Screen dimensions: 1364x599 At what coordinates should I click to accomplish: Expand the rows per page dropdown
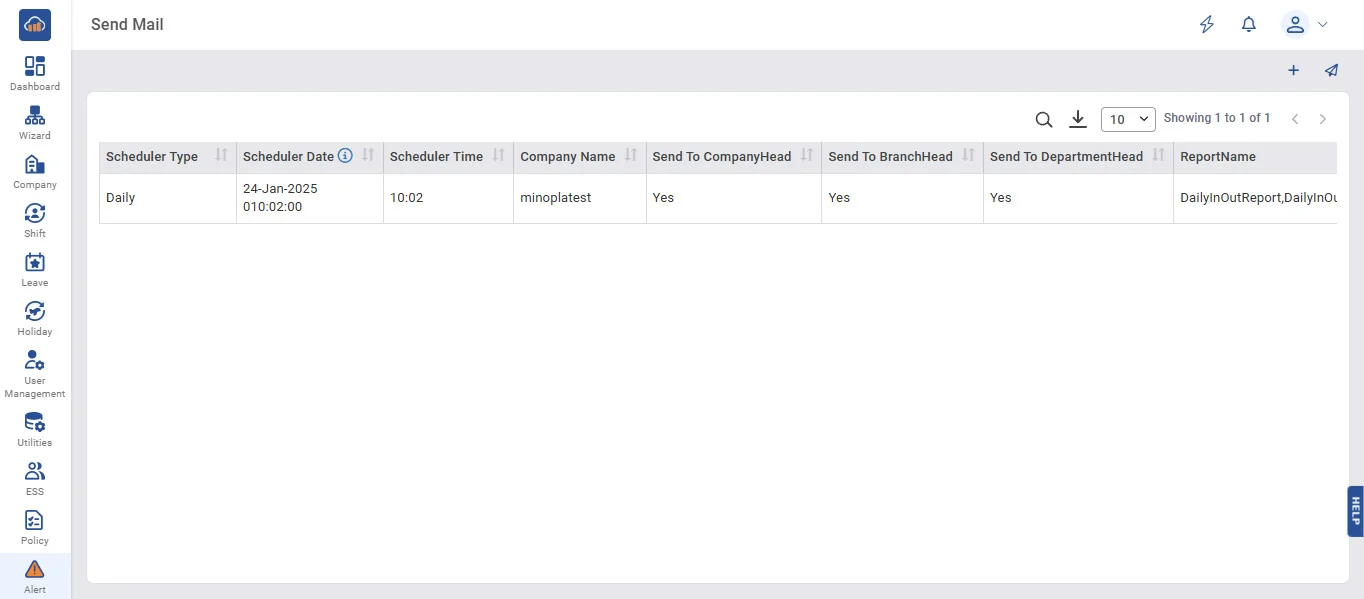click(1128, 120)
